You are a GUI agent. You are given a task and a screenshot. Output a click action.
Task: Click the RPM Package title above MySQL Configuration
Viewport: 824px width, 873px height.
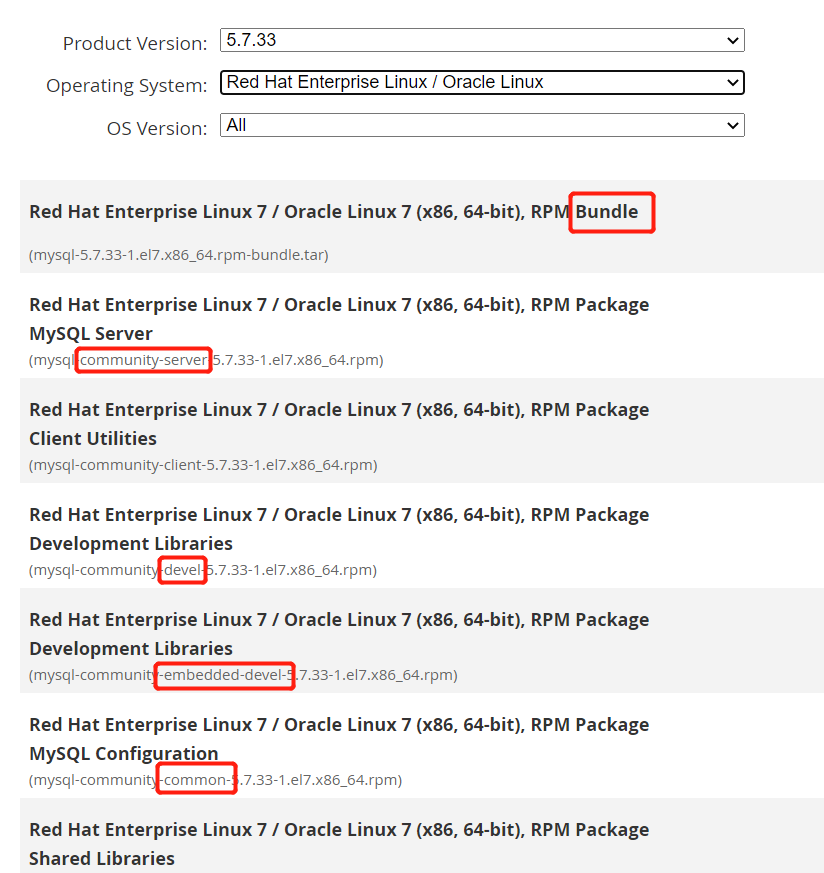coord(339,725)
